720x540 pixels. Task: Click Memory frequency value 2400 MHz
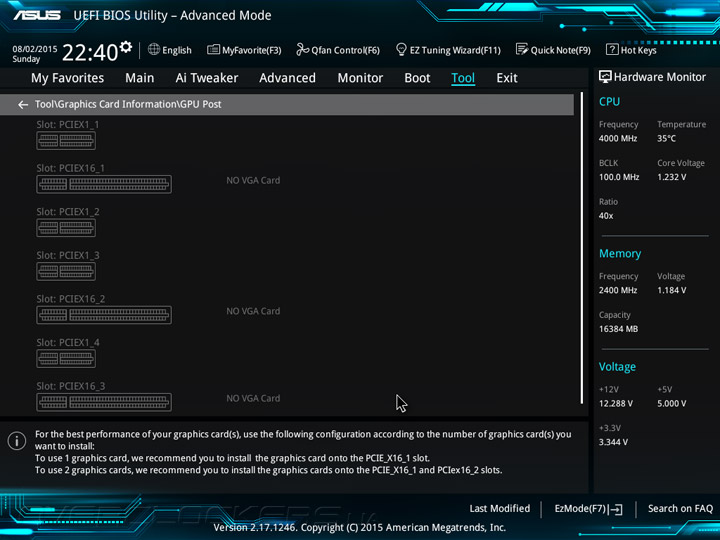[x=618, y=290]
